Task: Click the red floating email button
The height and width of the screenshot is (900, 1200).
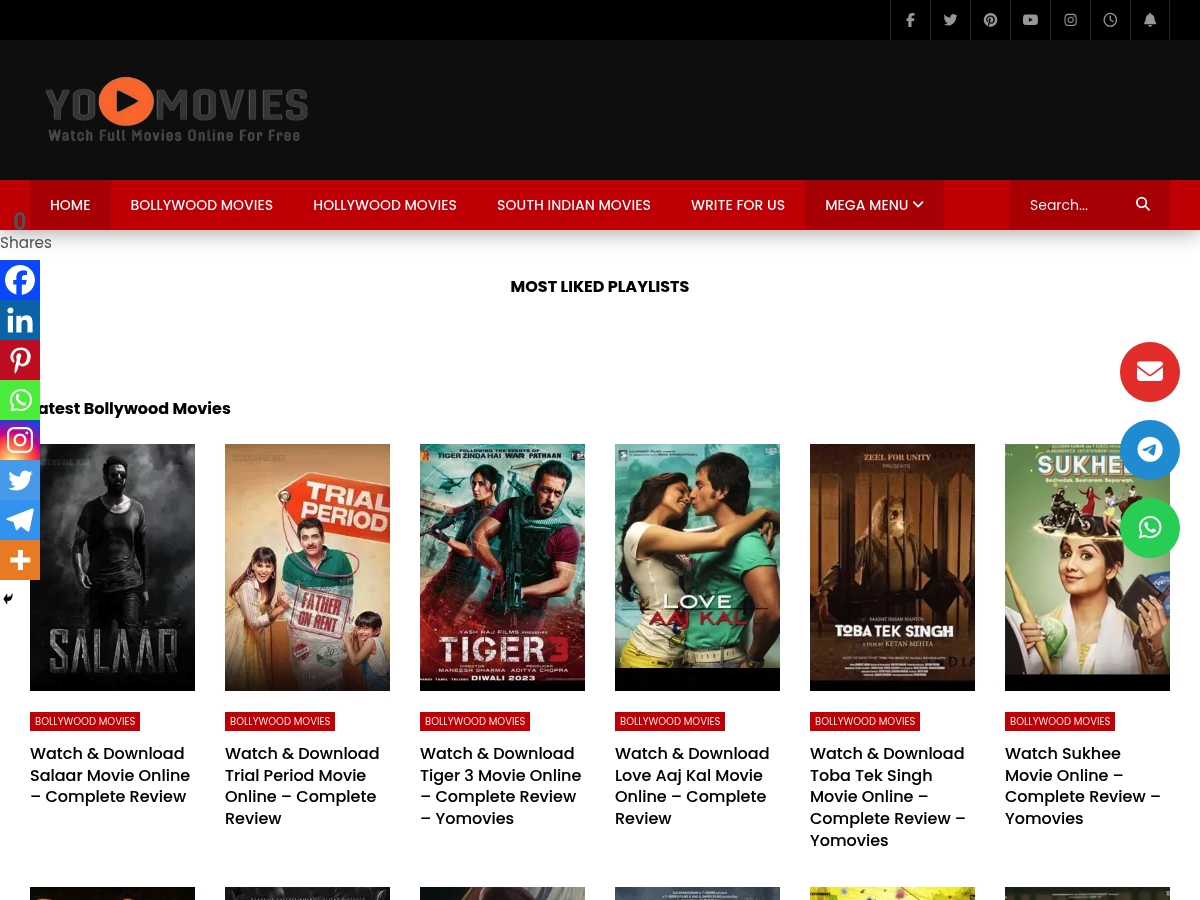Action: pyautogui.click(x=1150, y=372)
